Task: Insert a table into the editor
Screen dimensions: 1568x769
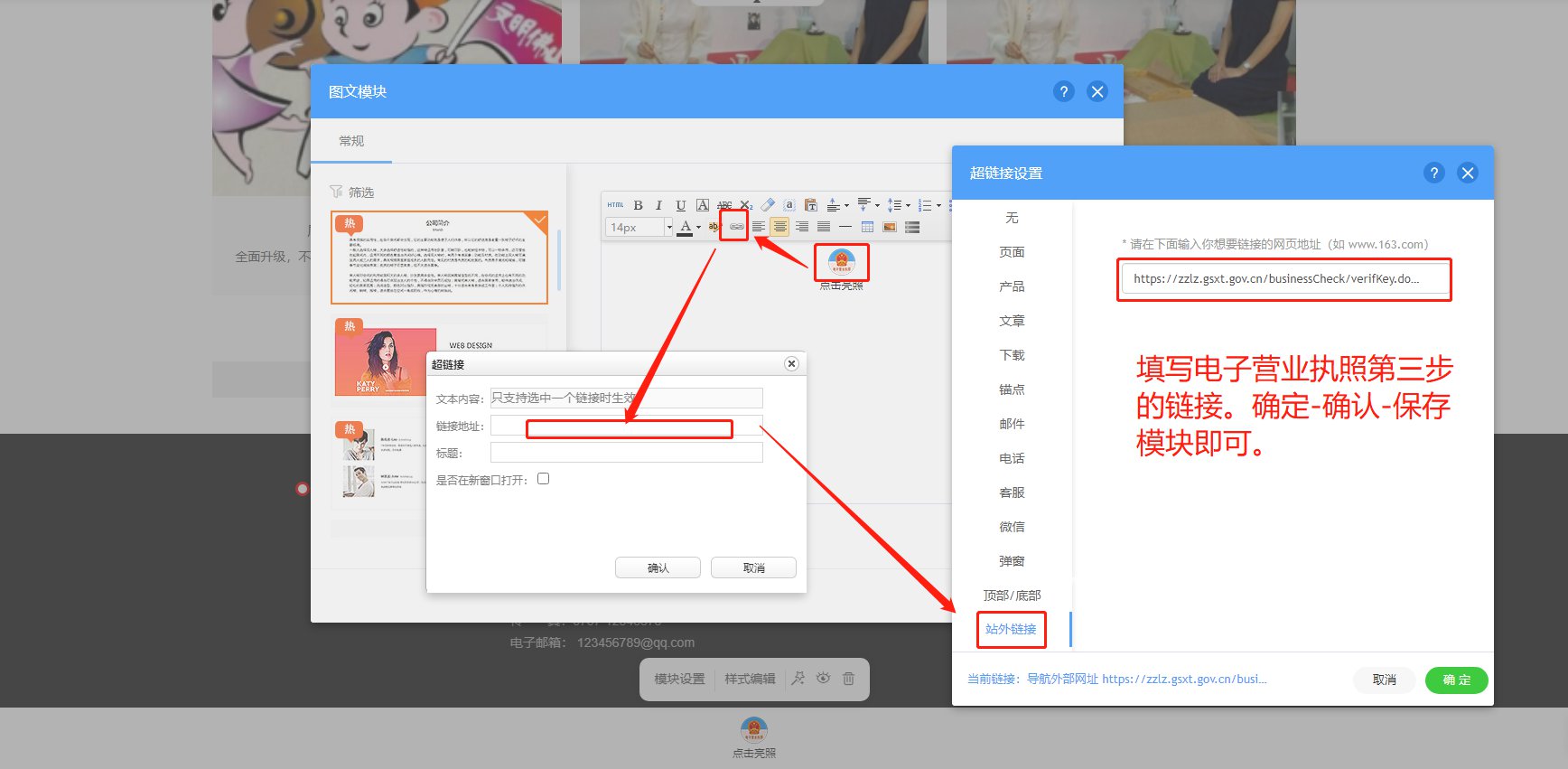Action: 867,227
